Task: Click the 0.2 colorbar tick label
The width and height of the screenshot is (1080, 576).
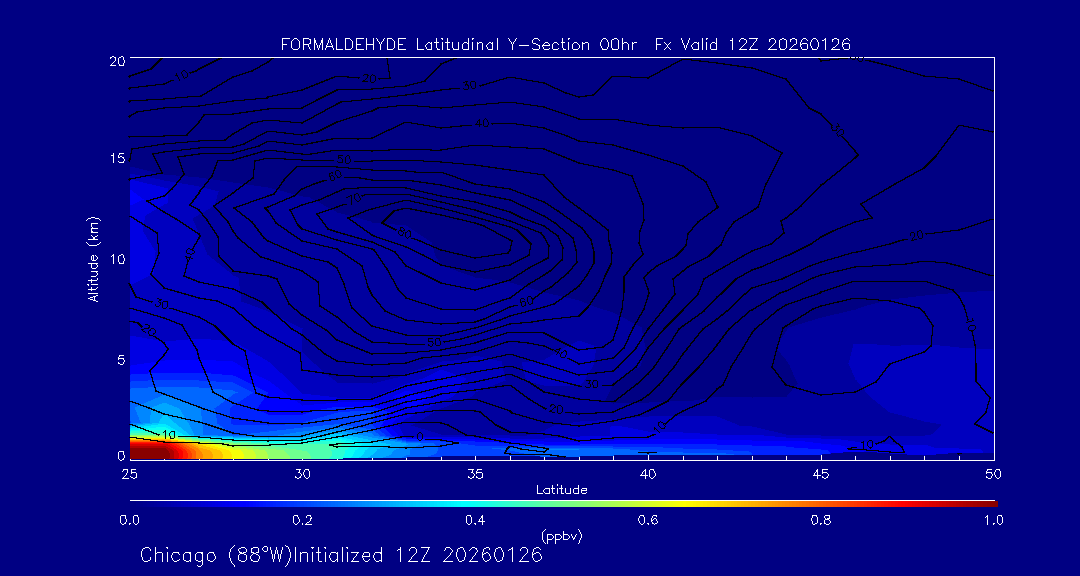Action: [302, 520]
